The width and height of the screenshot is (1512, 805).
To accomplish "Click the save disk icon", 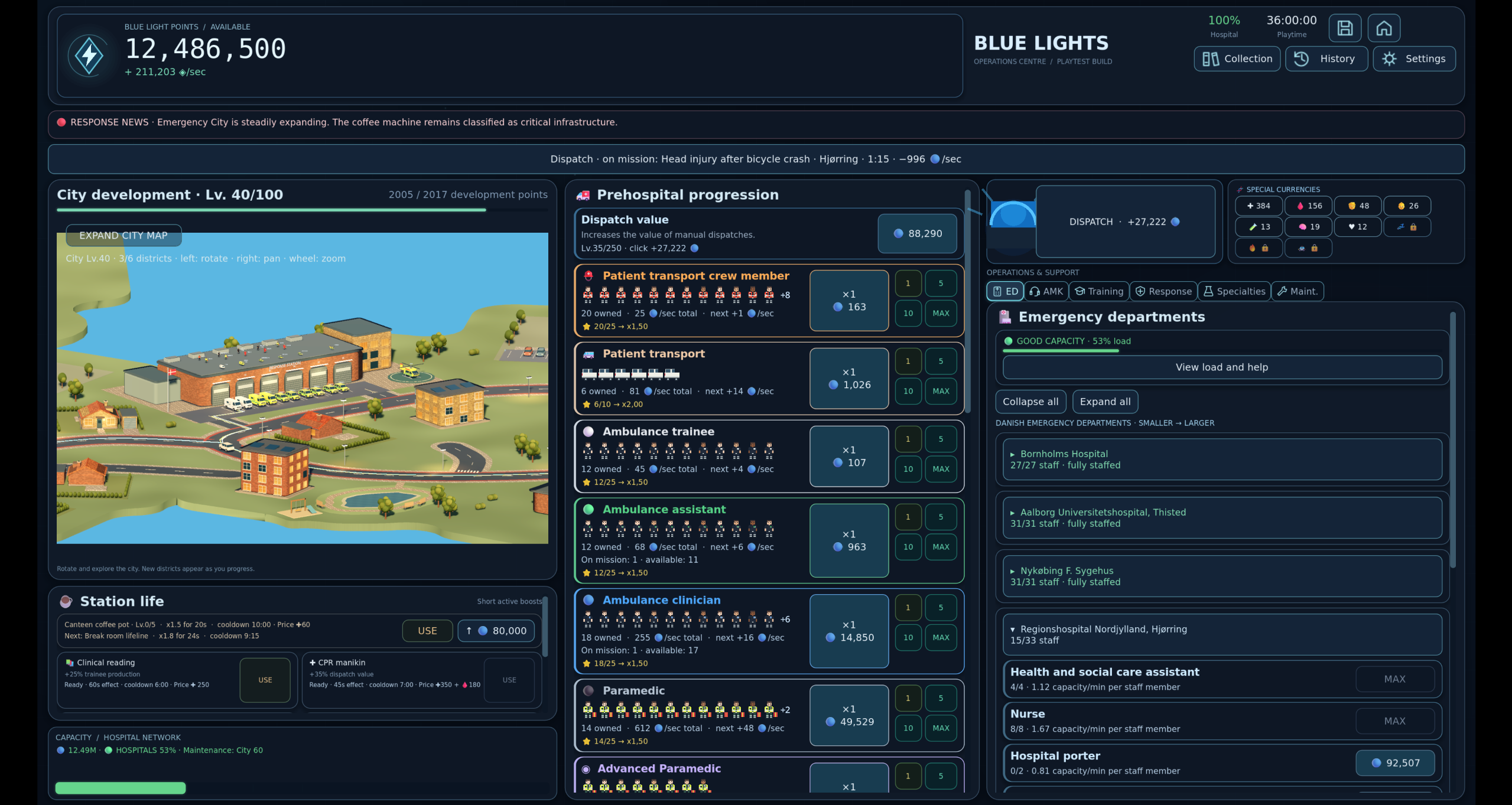I will (x=1345, y=28).
